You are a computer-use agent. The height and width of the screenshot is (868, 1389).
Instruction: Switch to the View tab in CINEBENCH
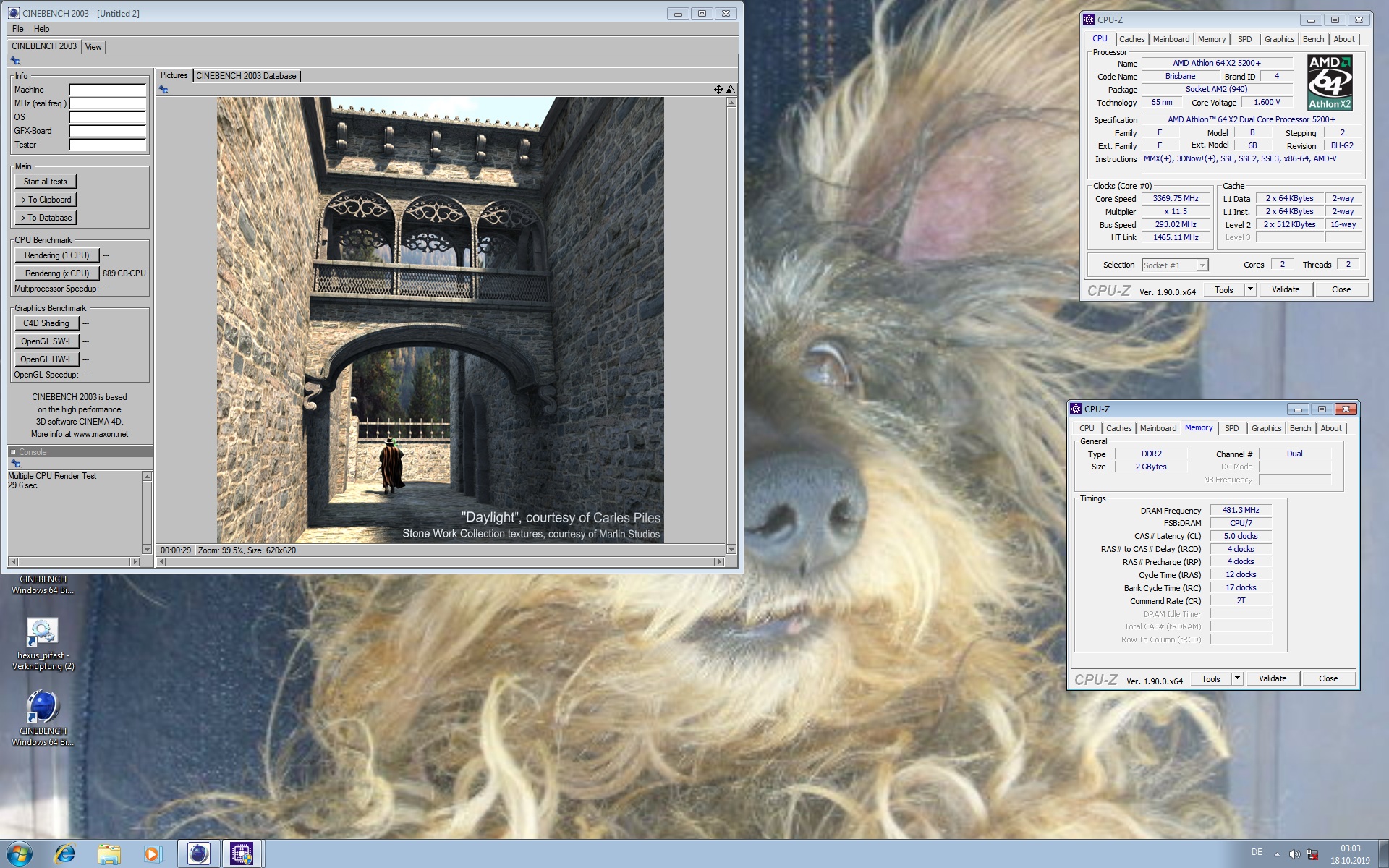click(x=93, y=47)
